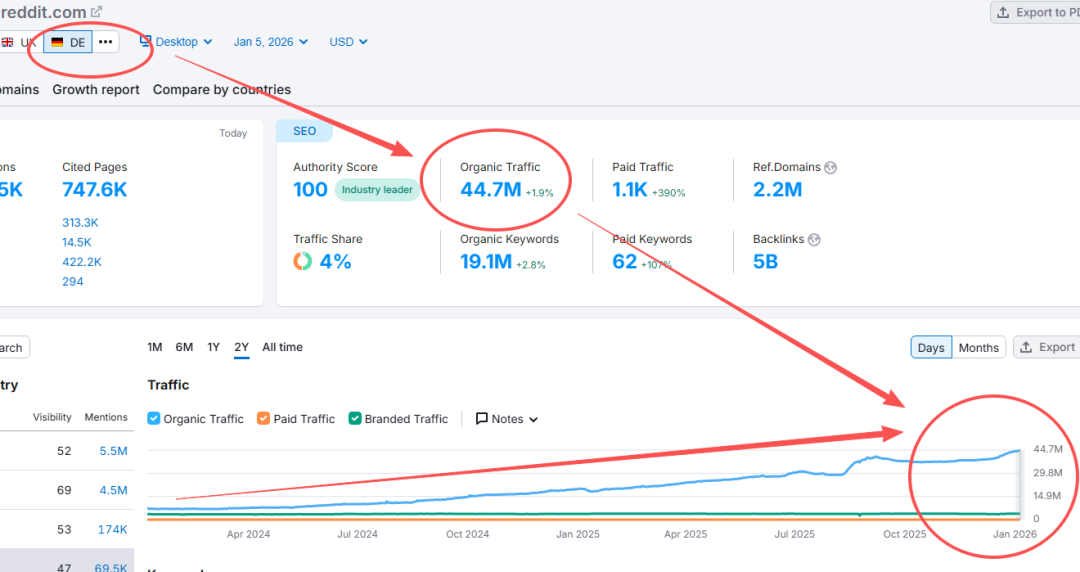Toggle the Organic Traffic checkbox
The height and width of the screenshot is (572, 1080).
(154, 418)
